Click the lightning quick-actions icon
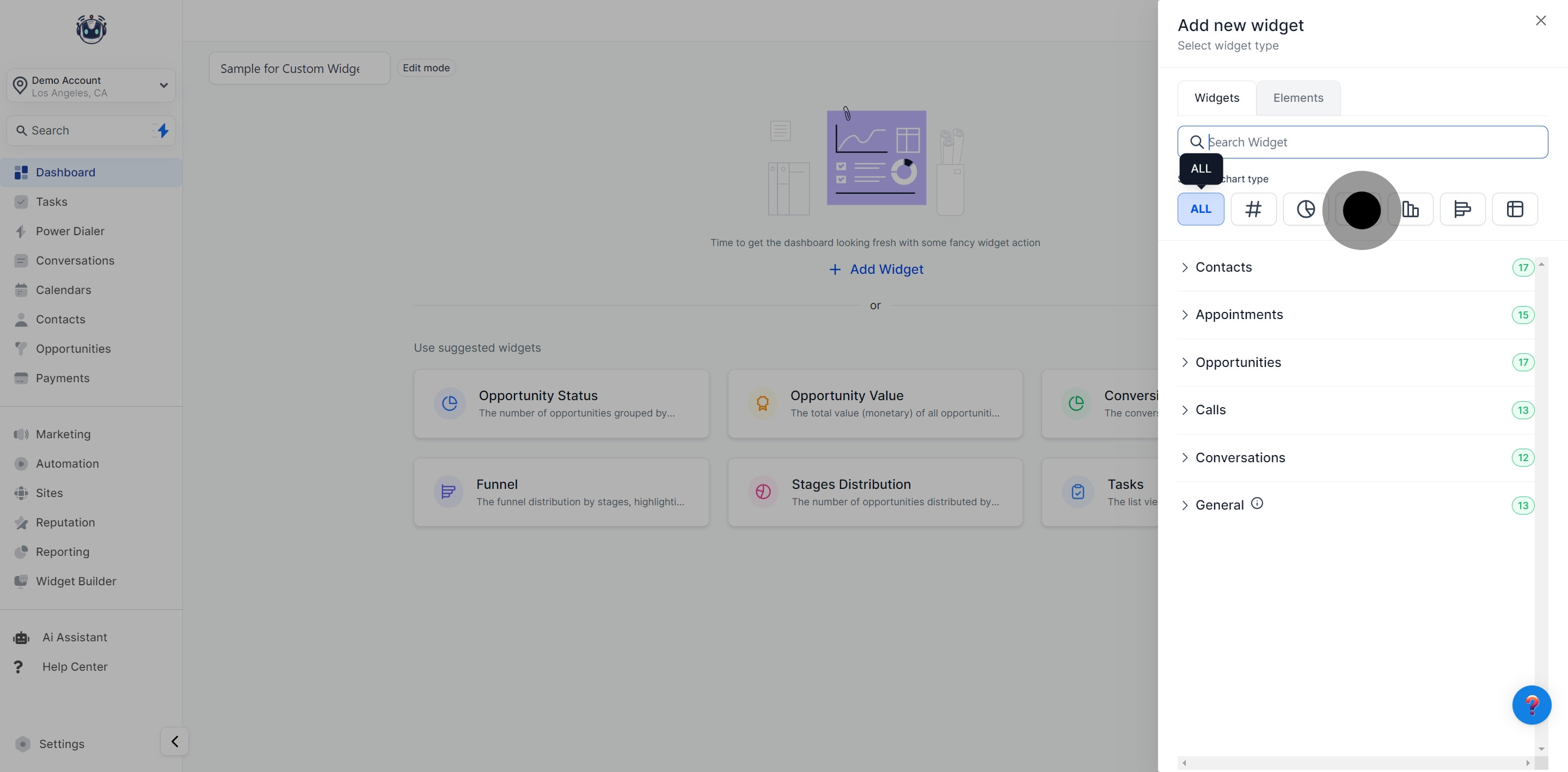Image resolution: width=1568 pixels, height=772 pixels. pos(162,130)
